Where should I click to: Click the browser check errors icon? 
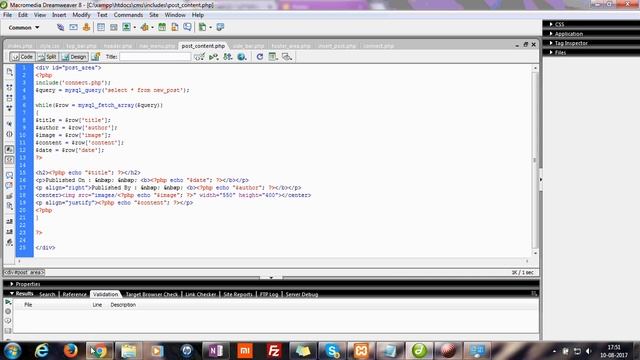(x=199, y=57)
